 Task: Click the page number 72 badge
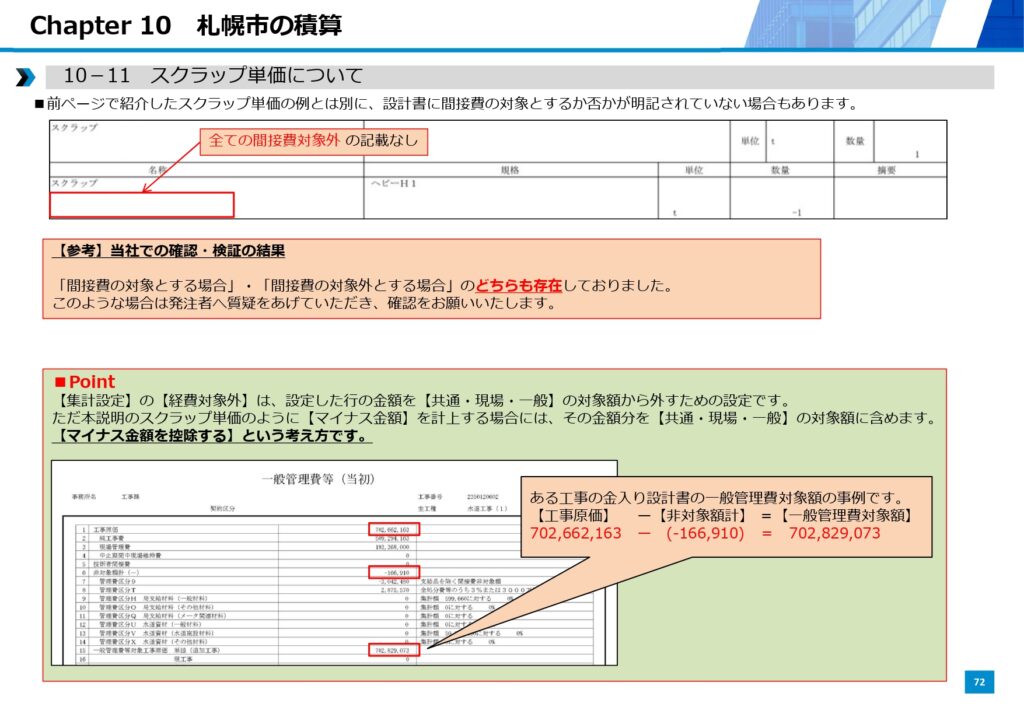(979, 682)
